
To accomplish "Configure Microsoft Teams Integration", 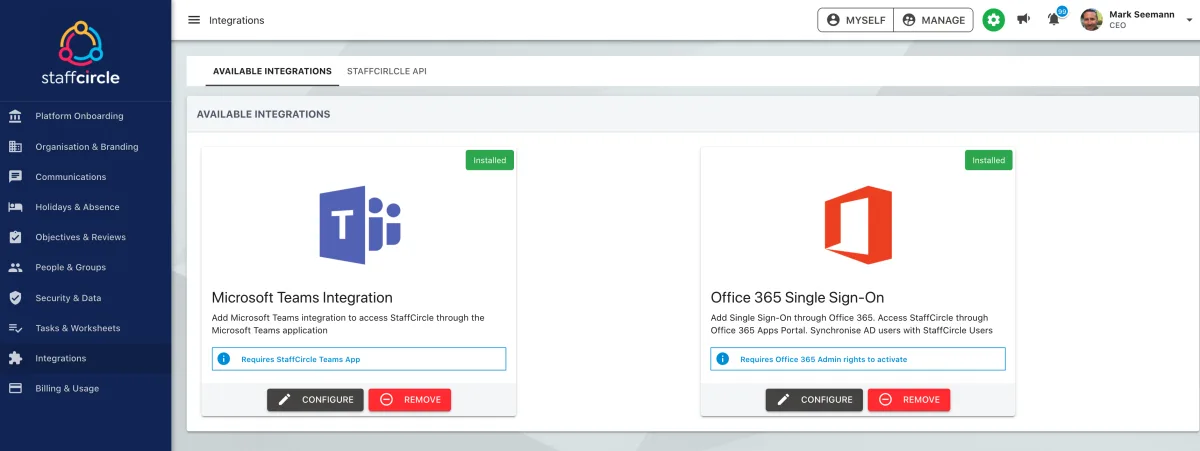I will [x=315, y=400].
